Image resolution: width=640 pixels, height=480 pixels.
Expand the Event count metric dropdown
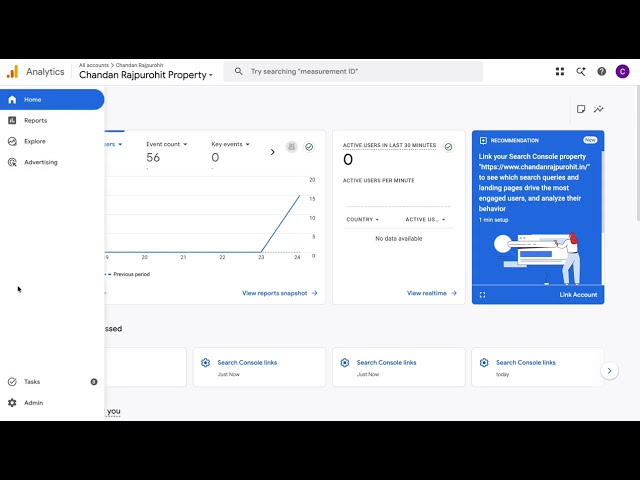coord(167,144)
